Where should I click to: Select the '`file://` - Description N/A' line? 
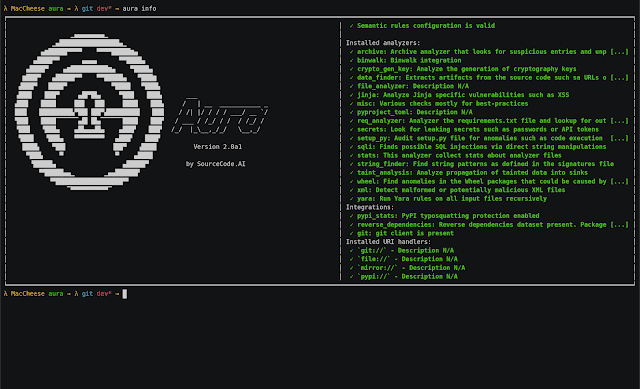(403, 259)
